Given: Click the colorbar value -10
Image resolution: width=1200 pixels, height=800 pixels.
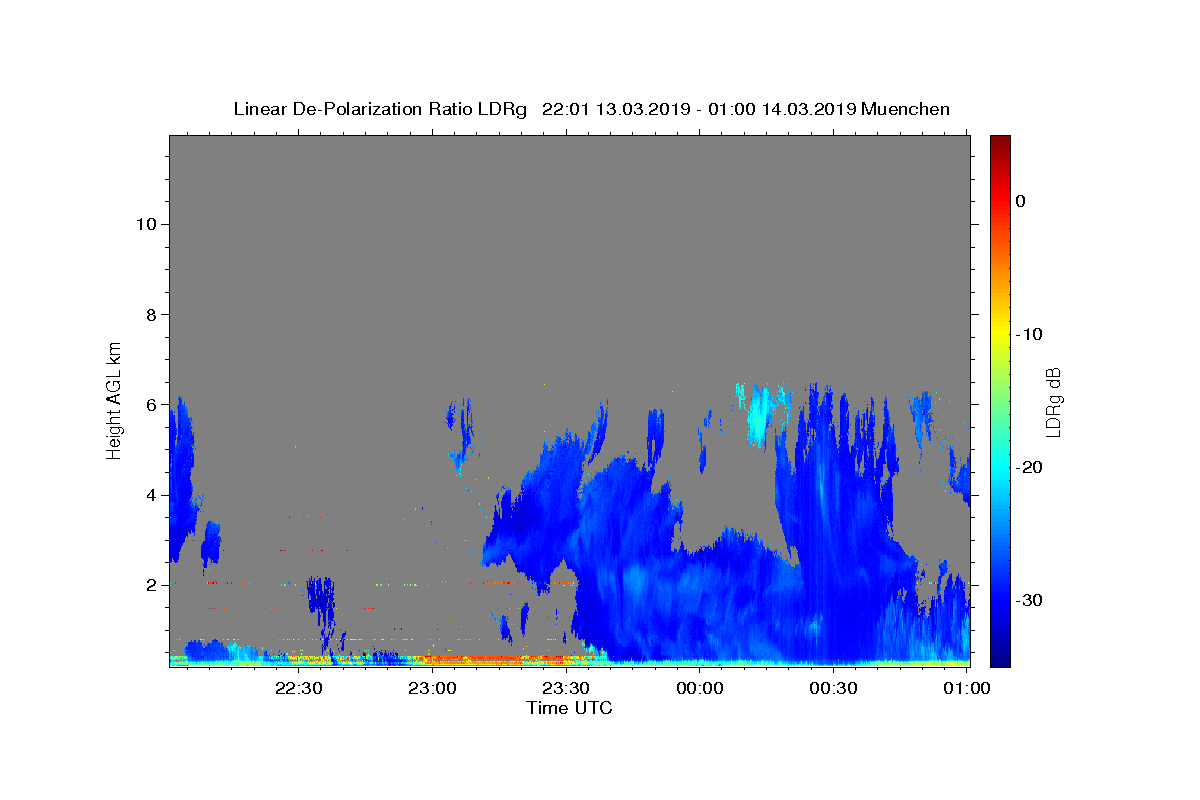Looking at the screenshot, I should point(1029,334).
